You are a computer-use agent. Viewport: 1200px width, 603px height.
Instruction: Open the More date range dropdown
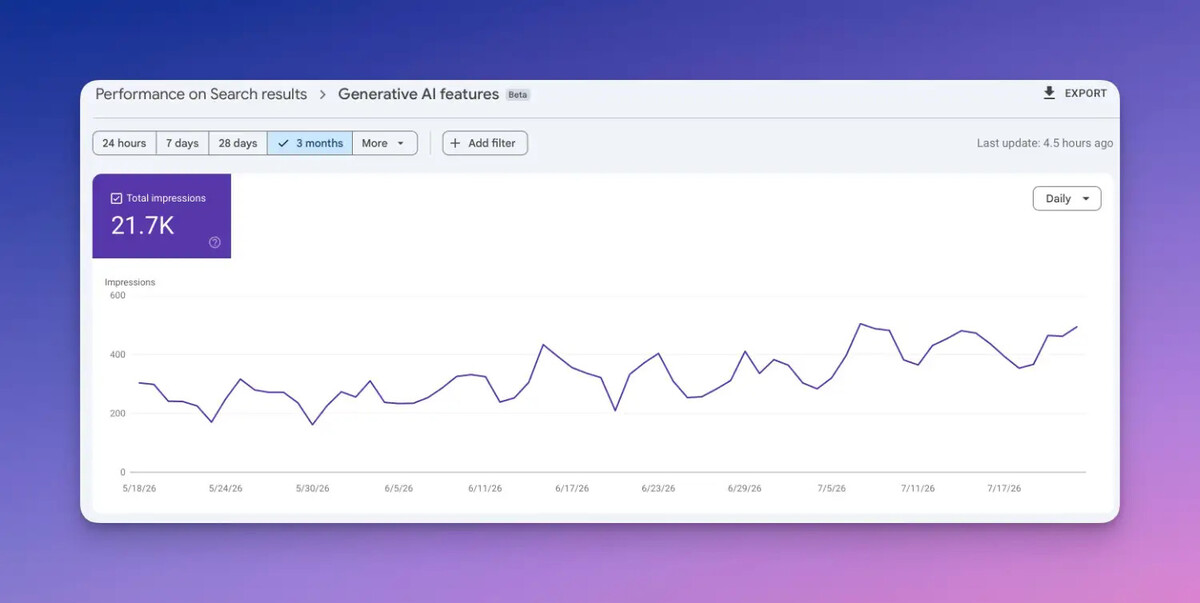(385, 143)
